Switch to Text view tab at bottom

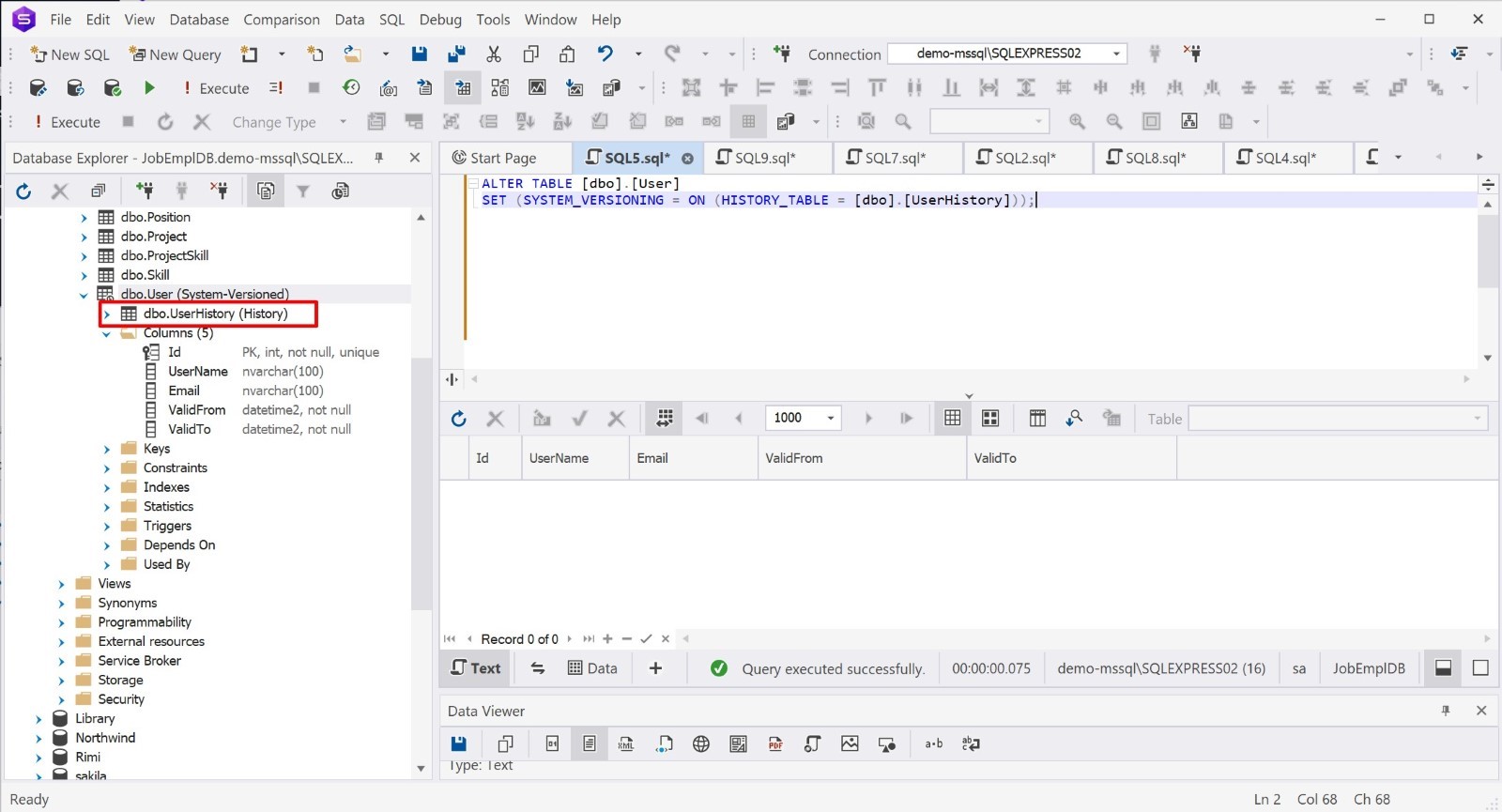[476, 668]
